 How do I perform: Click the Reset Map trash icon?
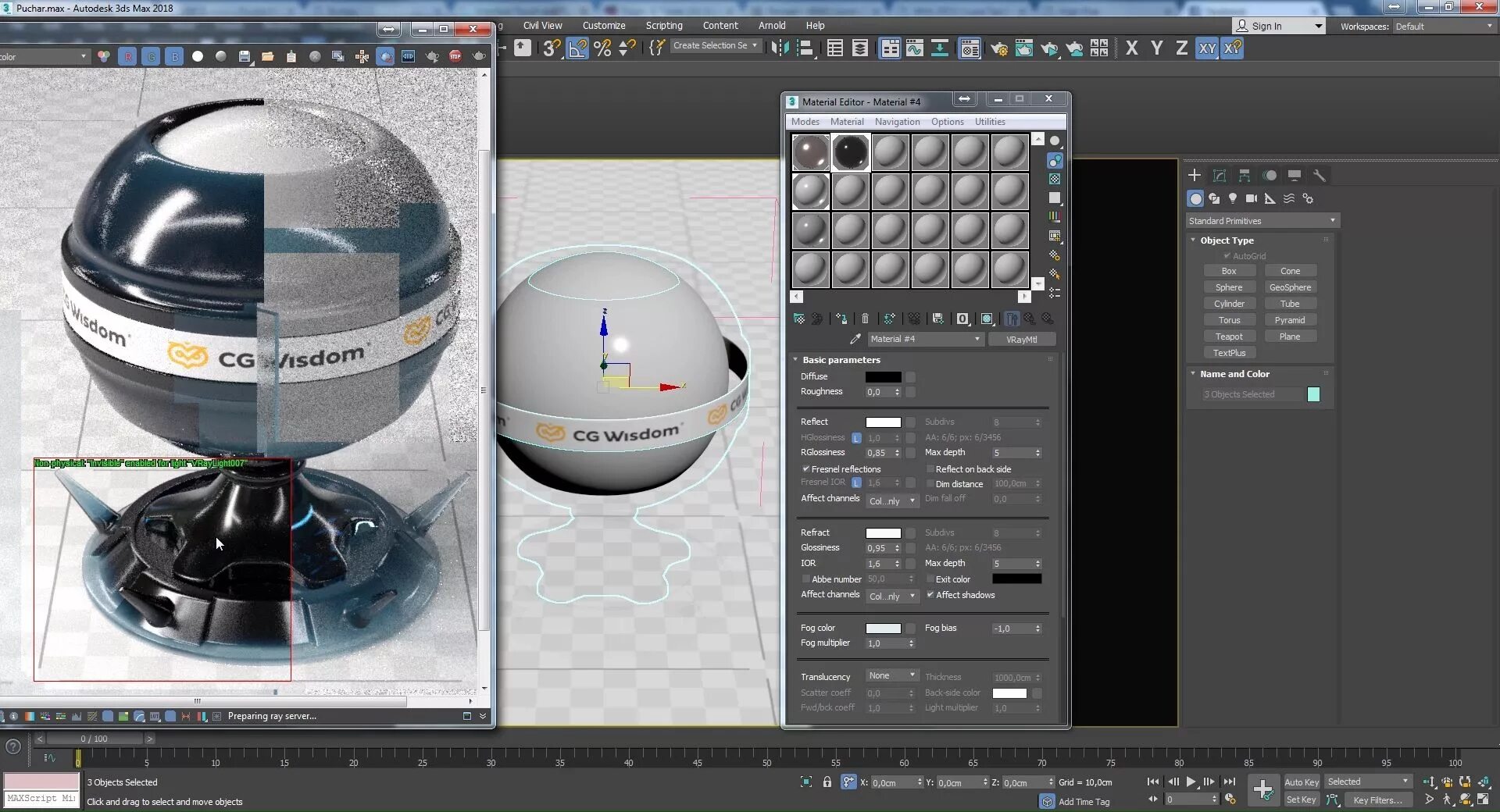pyautogui.click(x=865, y=319)
